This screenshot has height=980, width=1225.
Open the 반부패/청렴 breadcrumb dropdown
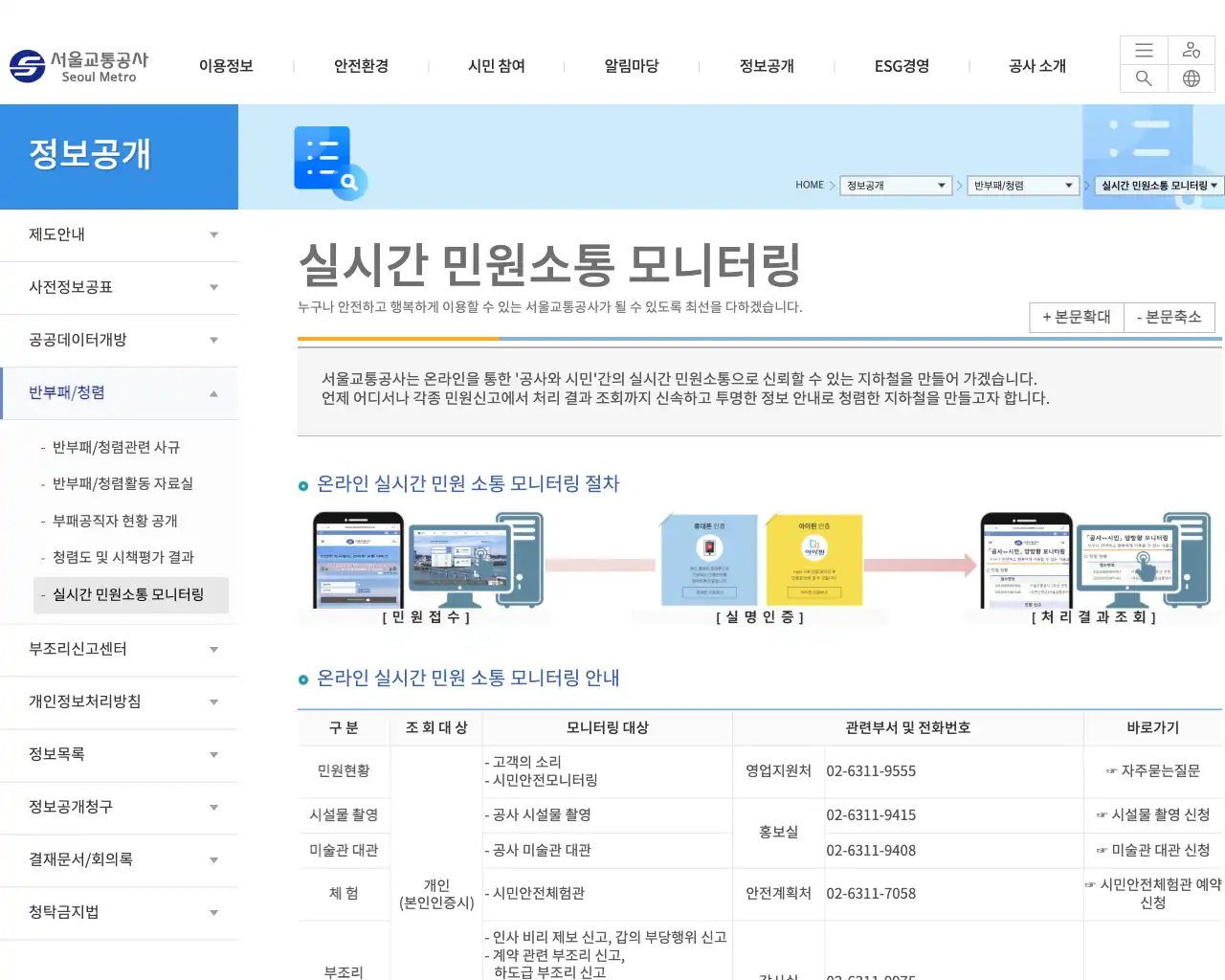tap(1023, 186)
